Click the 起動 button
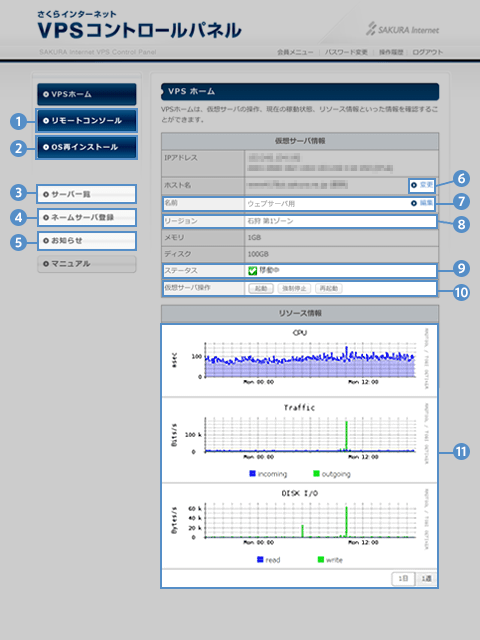The image size is (480, 640). click(x=261, y=289)
